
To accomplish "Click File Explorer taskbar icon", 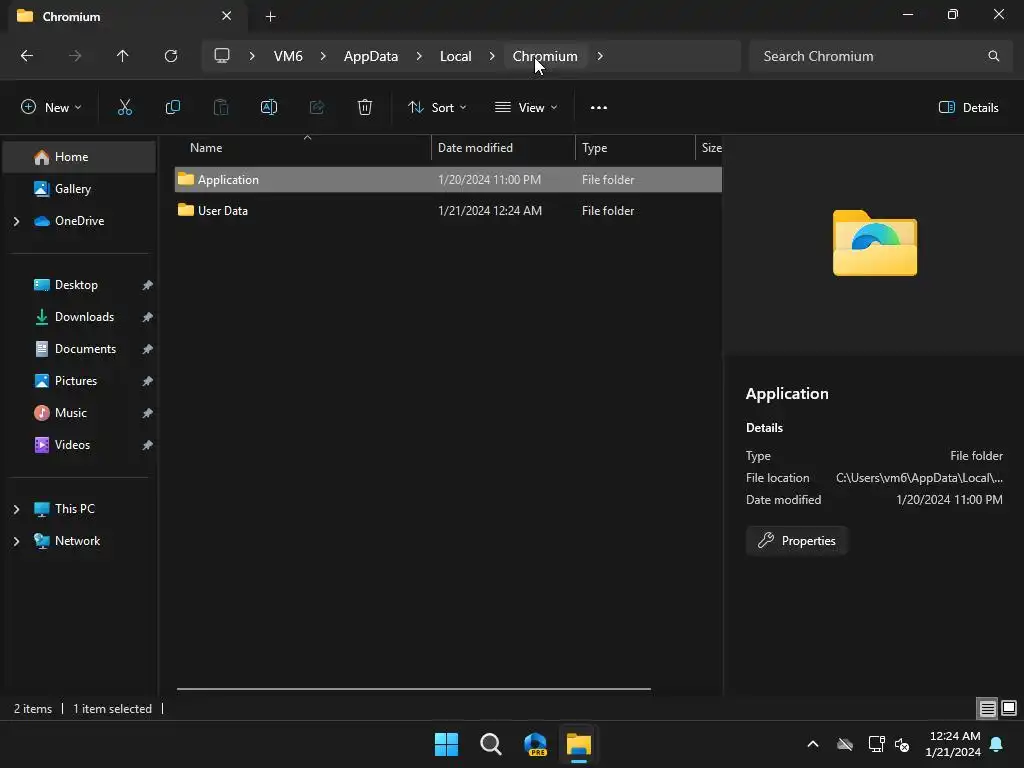I will (579, 744).
